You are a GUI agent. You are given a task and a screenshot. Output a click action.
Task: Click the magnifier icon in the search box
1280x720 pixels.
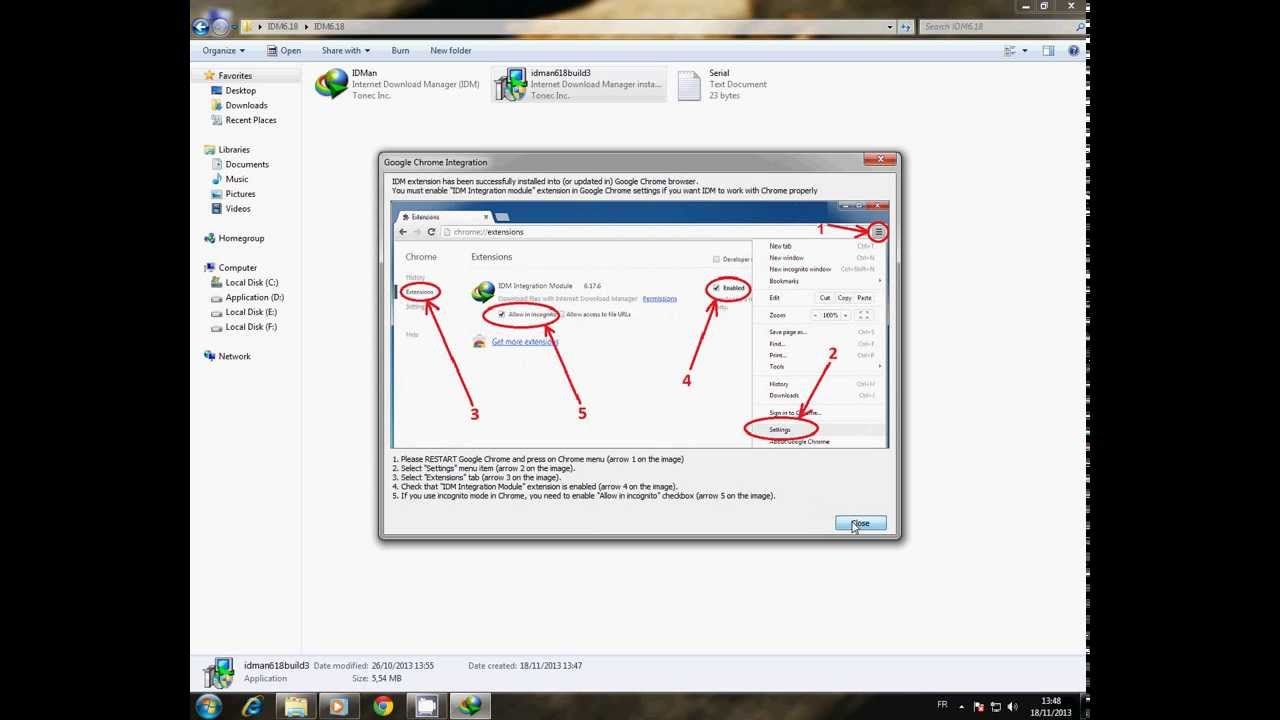(x=1078, y=27)
